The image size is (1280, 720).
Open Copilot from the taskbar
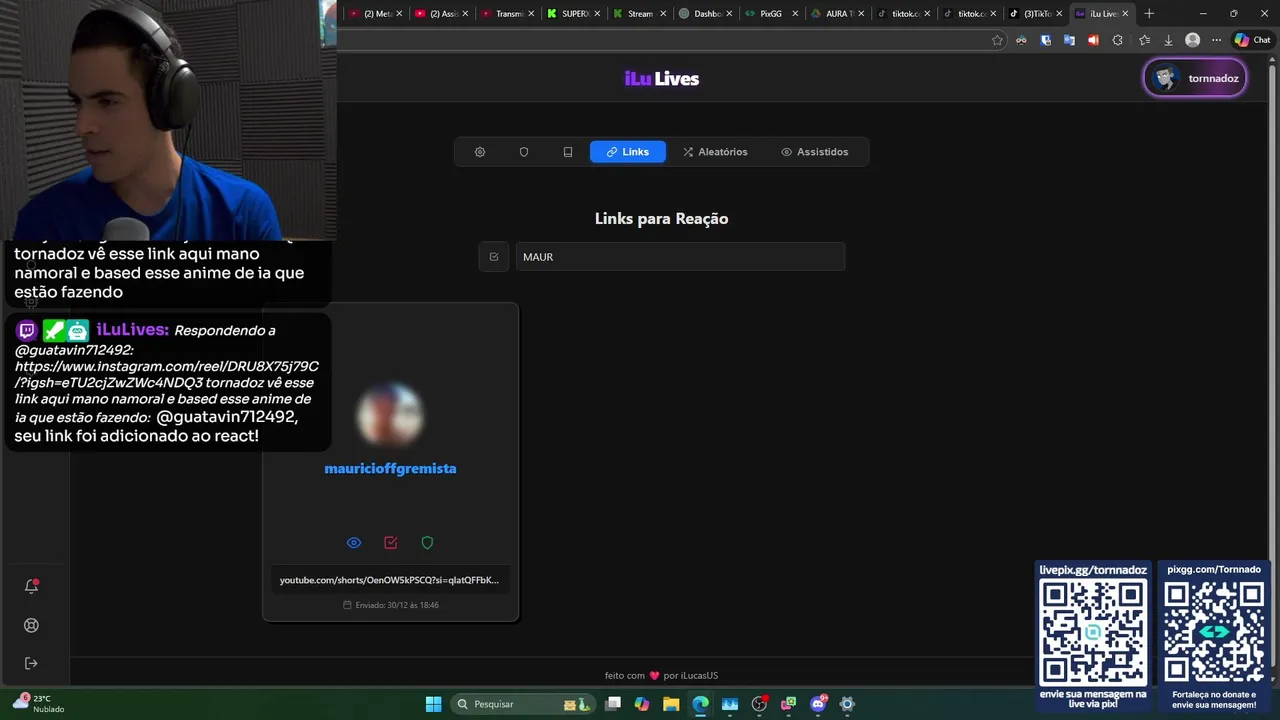click(x=642, y=704)
